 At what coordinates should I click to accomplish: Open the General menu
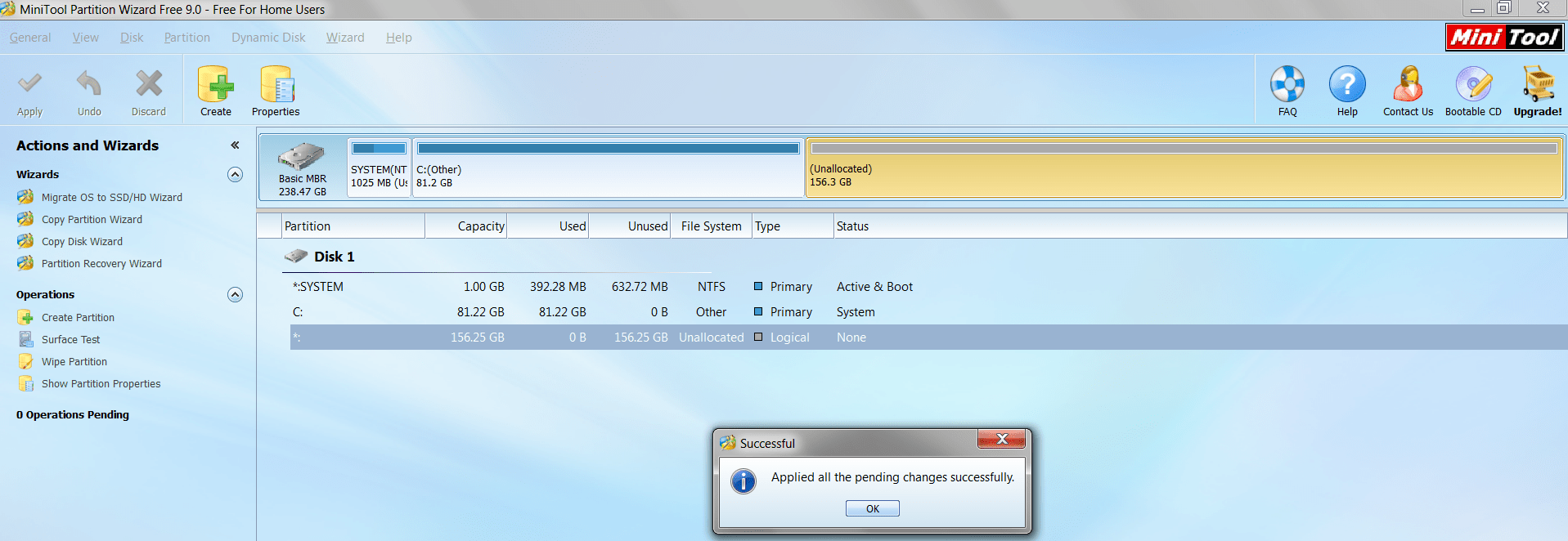[x=30, y=38]
